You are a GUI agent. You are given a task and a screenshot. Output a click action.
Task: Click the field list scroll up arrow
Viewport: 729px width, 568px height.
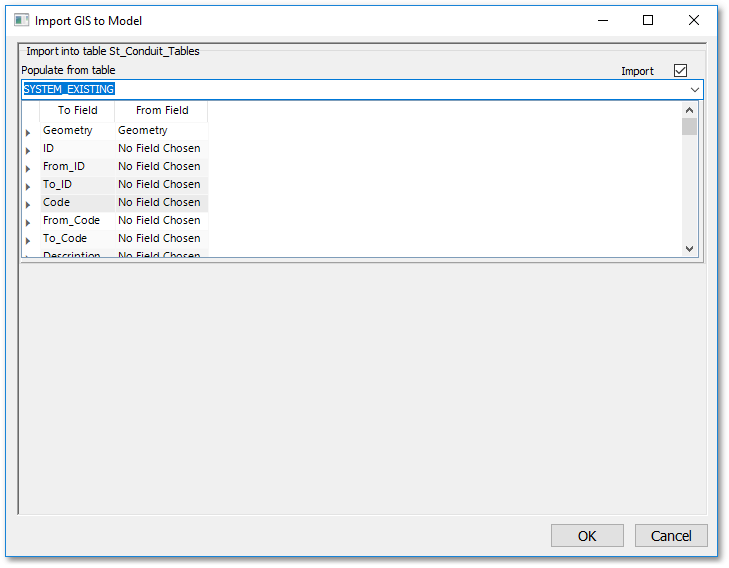[x=689, y=110]
